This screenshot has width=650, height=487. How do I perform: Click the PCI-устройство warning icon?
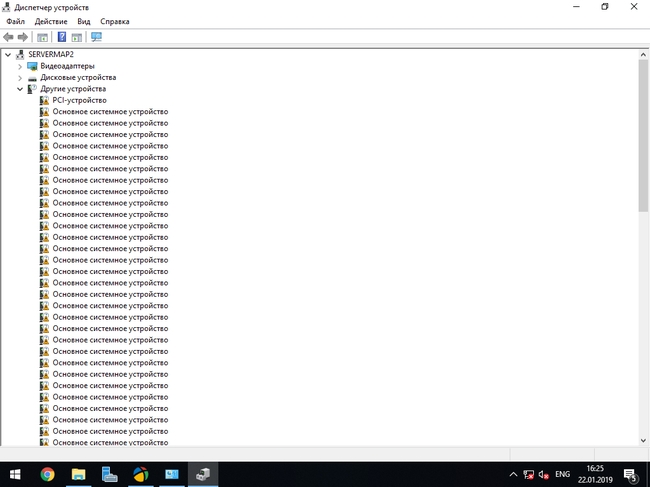44,100
